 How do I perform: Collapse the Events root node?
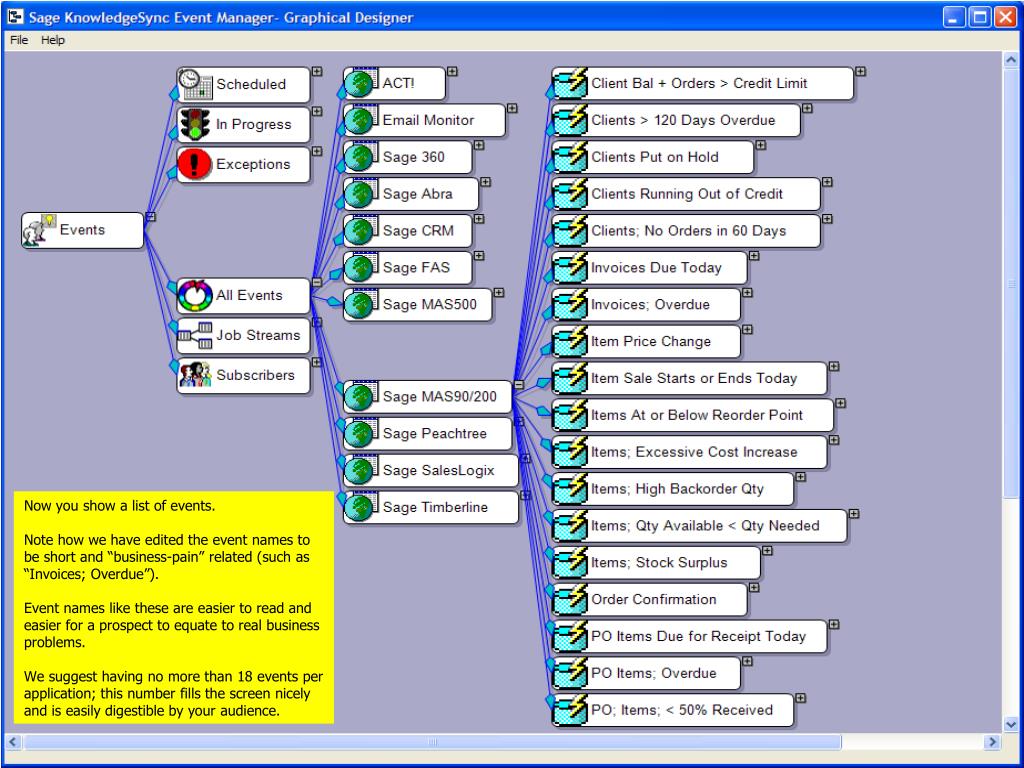(150, 217)
